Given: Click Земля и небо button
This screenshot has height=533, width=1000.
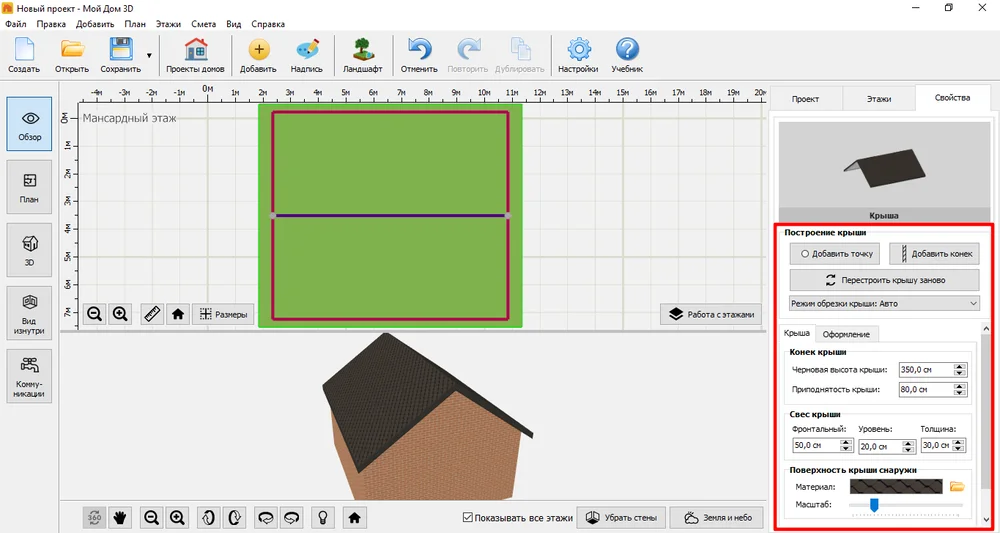Looking at the screenshot, I should [x=717, y=518].
